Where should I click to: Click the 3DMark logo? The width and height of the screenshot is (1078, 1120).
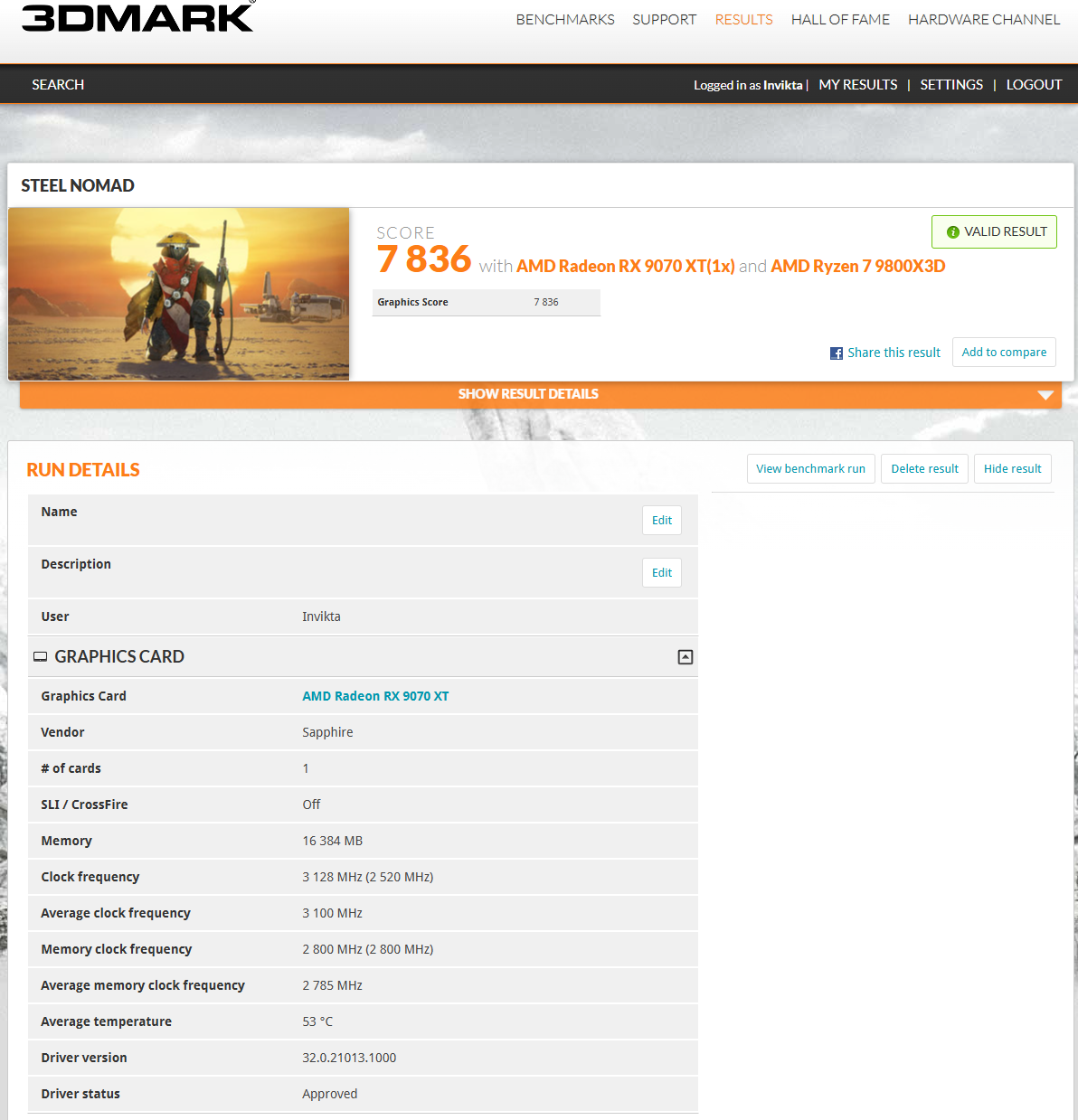click(138, 16)
